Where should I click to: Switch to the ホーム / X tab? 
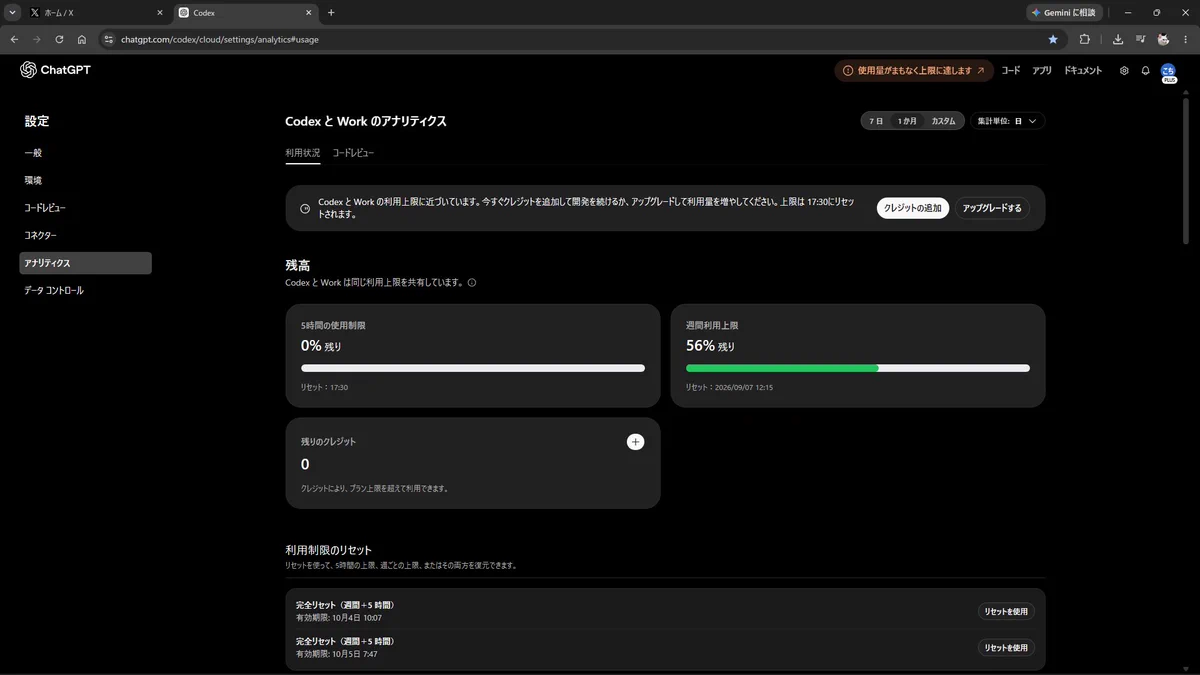(96, 13)
